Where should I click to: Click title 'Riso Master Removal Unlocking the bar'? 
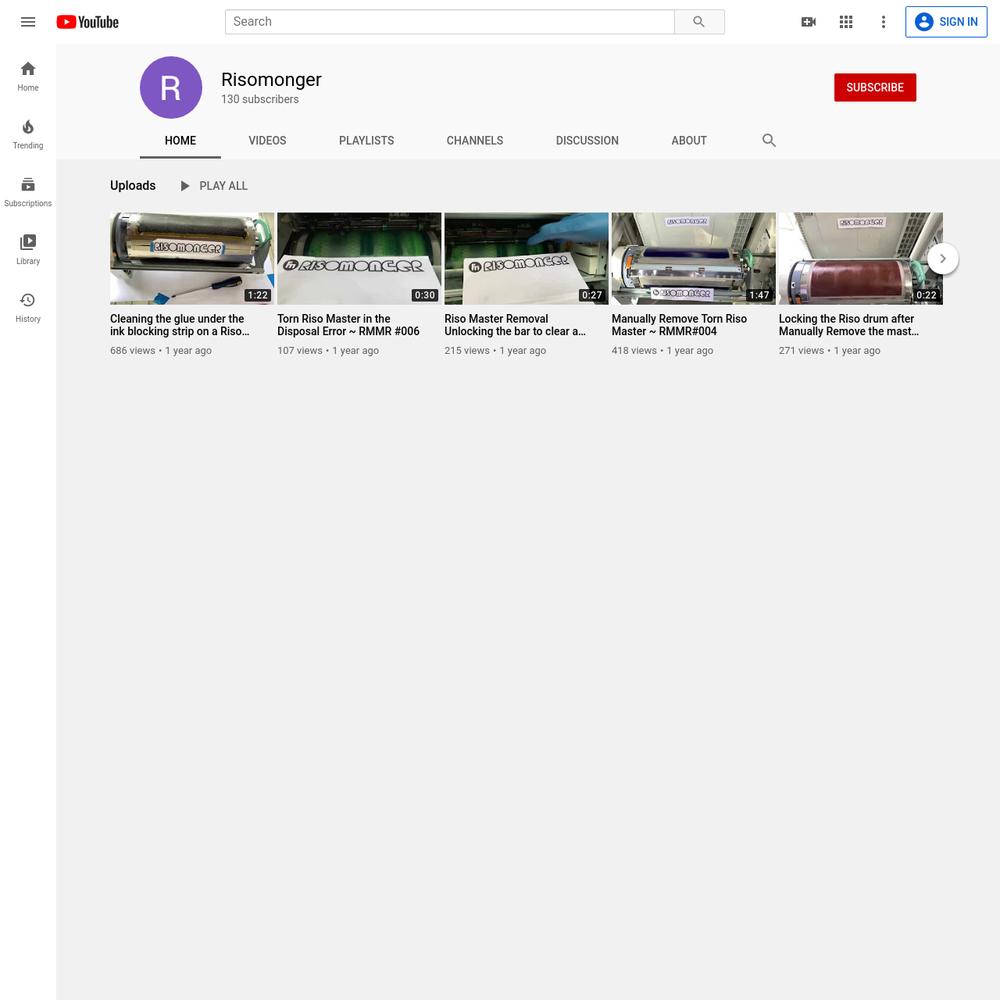click(515, 325)
